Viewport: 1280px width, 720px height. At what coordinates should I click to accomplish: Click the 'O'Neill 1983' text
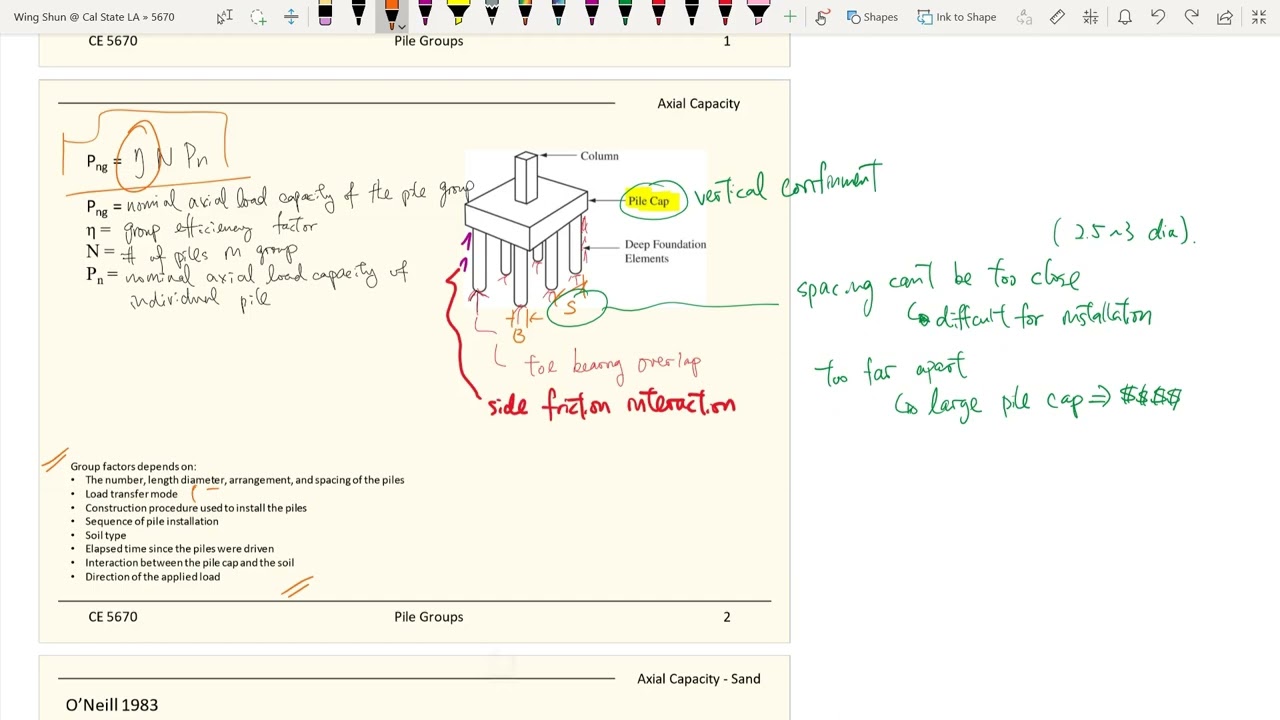pyautogui.click(x=112, y=705)
